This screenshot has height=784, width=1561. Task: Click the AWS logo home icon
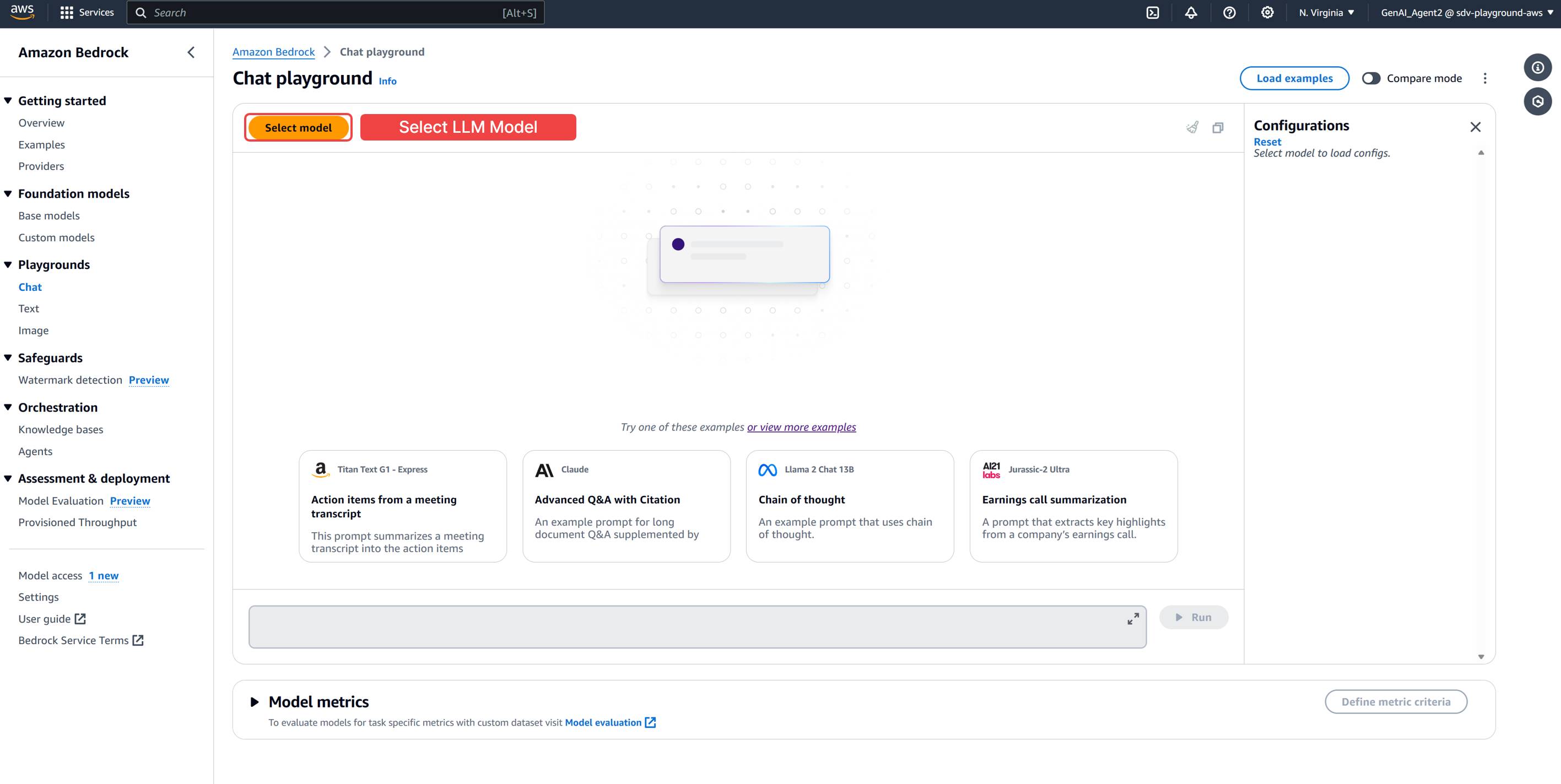[23, 12]
